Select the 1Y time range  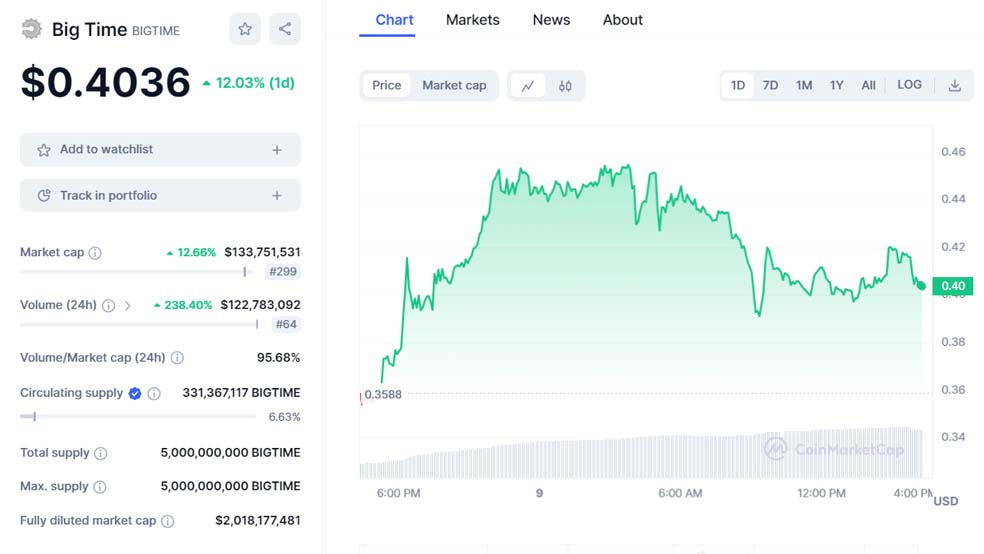[x=836, y=86]
